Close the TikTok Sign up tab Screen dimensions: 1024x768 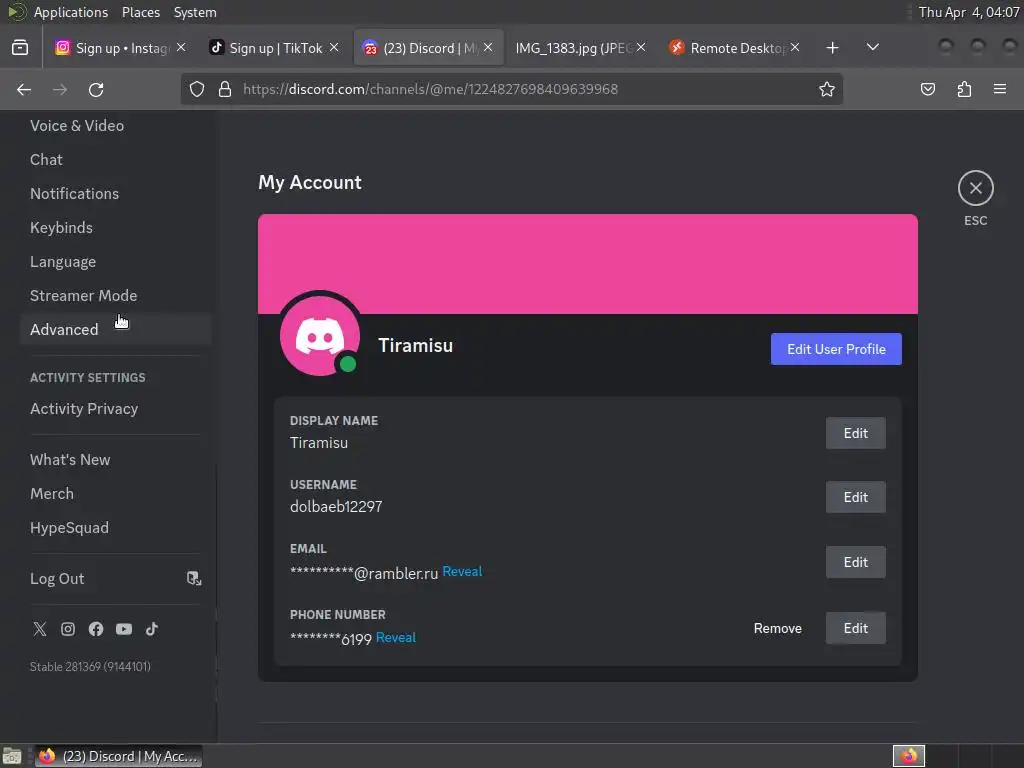[x=334, y=47]
